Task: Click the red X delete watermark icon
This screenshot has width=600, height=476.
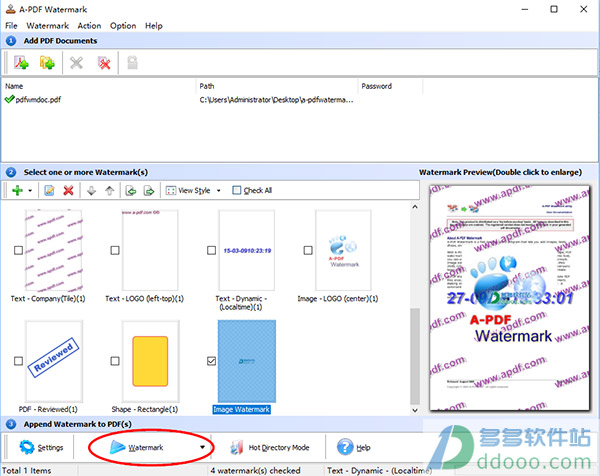Action: pyautogui.click(x=68, y=190)
